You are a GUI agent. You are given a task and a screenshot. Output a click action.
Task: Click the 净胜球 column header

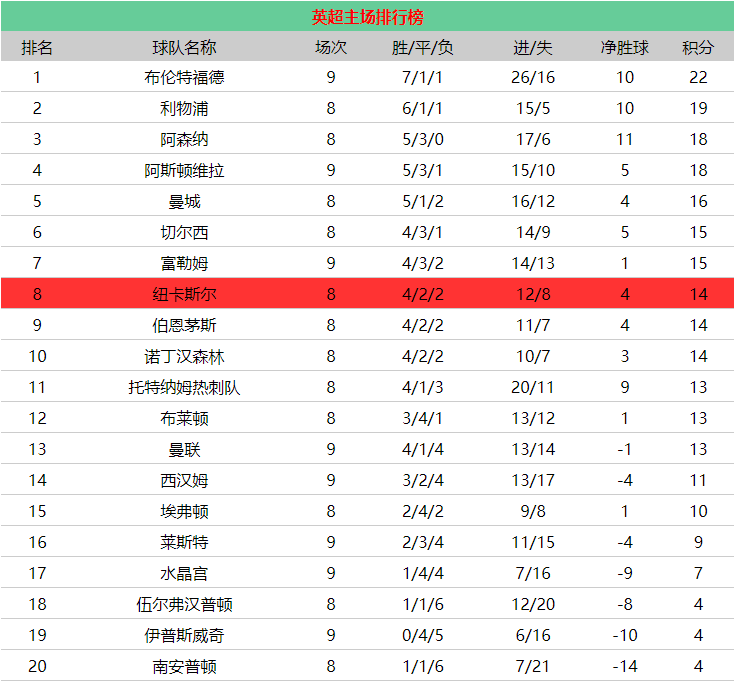point(624,47)
